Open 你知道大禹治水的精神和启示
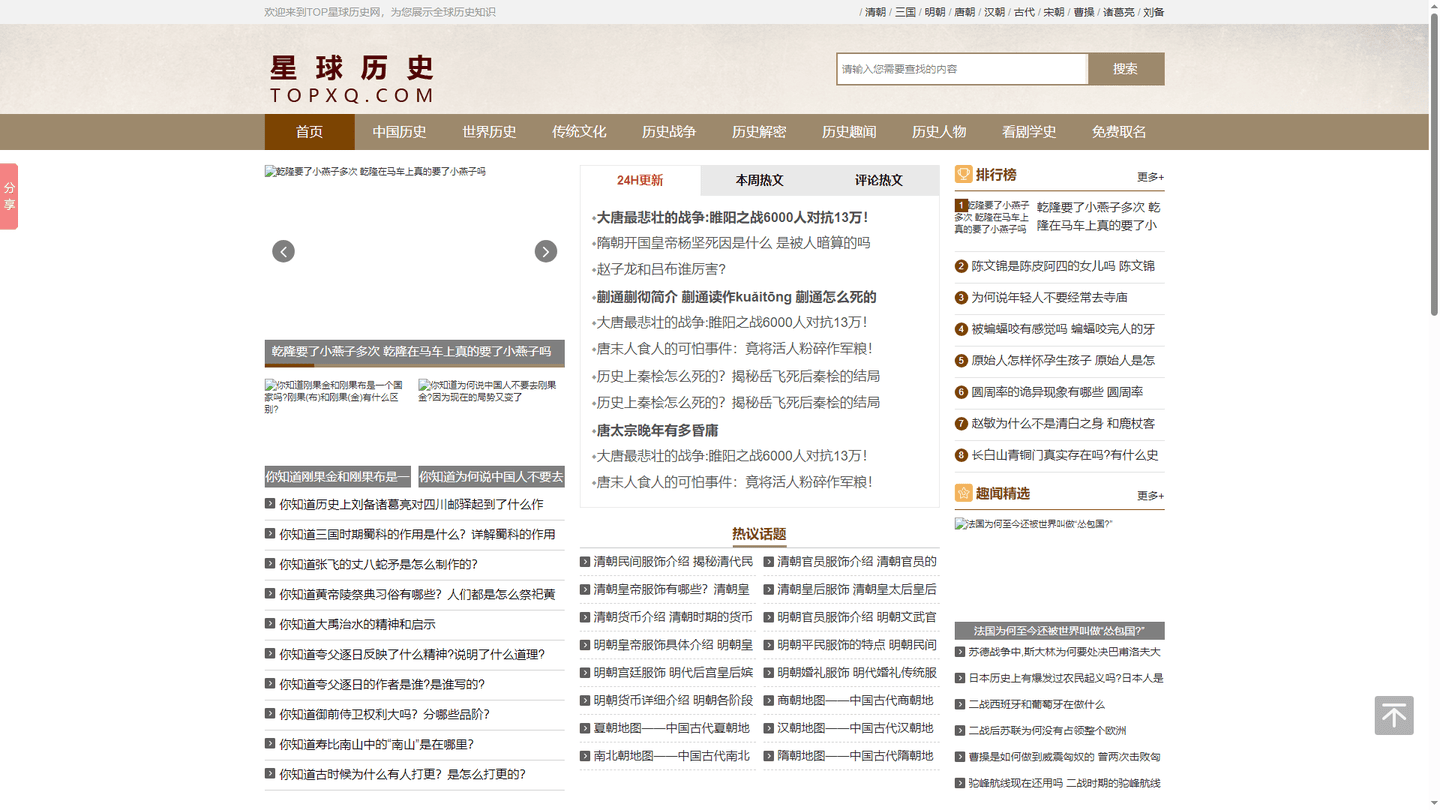This screenshot has width=1440, height=810. (357, 624)
